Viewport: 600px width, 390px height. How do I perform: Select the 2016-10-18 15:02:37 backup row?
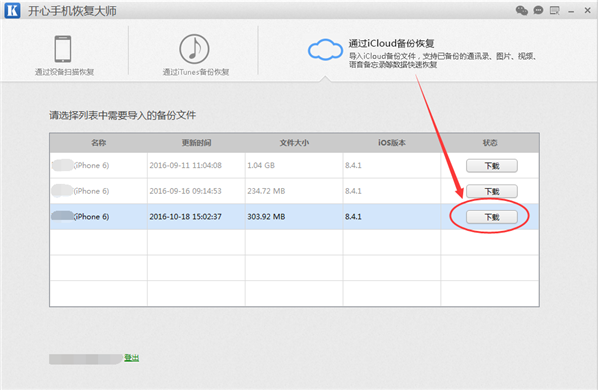(x=294, y=217)
